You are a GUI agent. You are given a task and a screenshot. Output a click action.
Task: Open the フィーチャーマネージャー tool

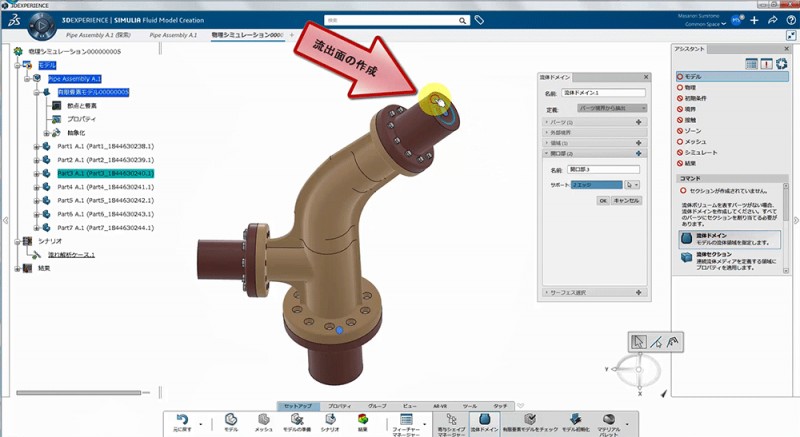click(x=406, y=422)
